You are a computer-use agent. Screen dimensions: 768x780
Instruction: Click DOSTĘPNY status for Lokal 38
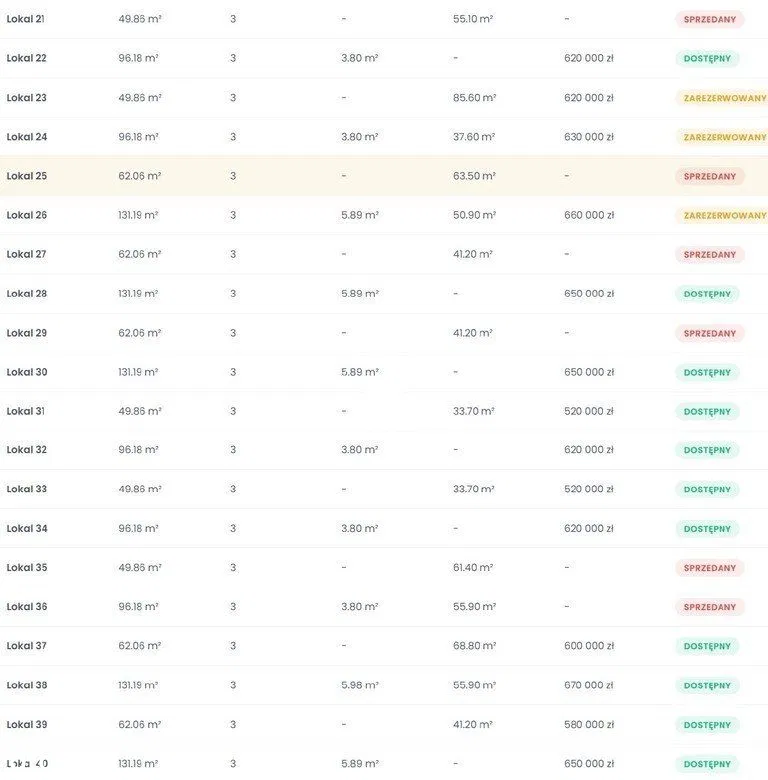pyautogui.click(x=707, y=686)
